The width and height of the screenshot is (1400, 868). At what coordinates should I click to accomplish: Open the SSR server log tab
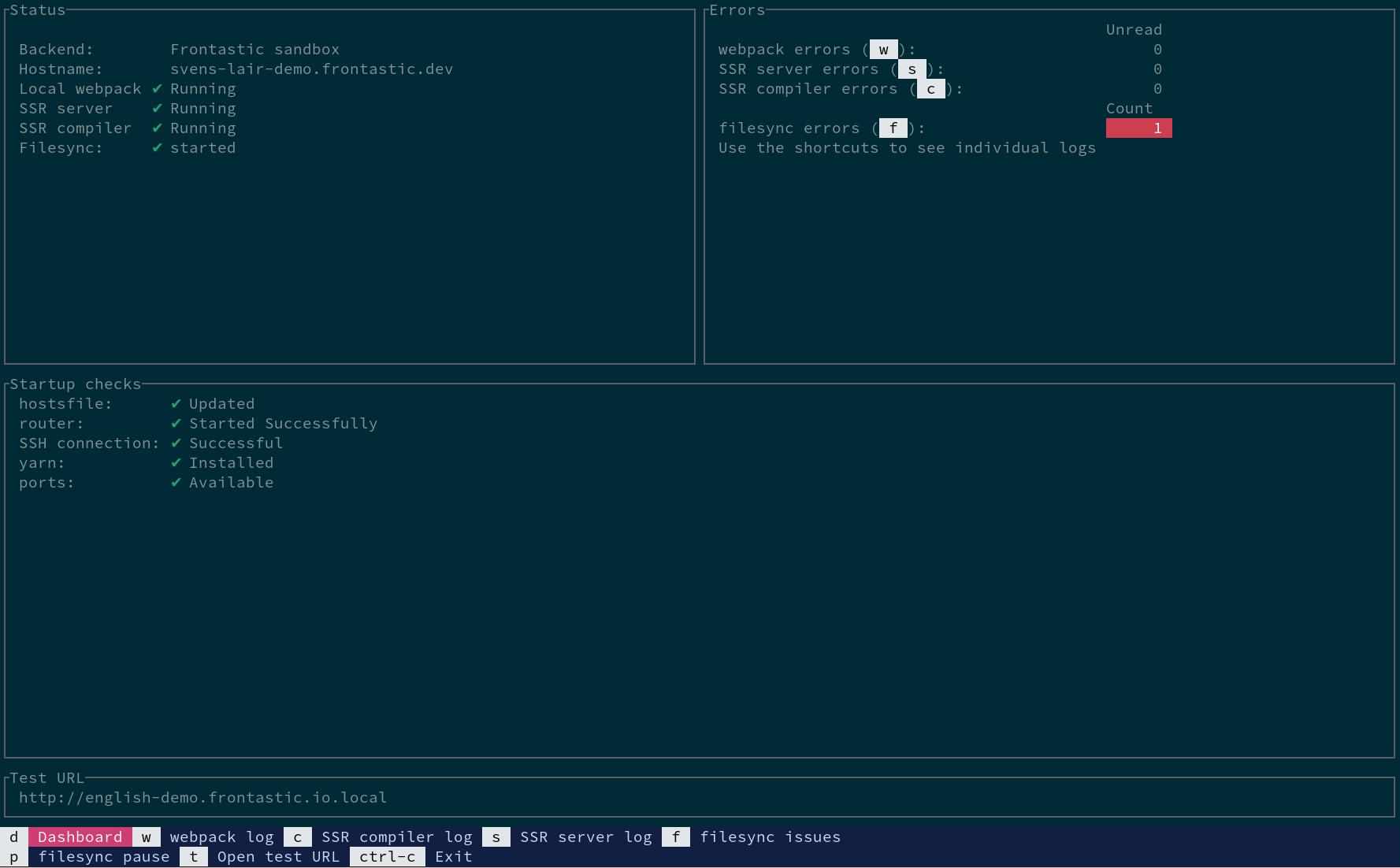coord(586,836)
